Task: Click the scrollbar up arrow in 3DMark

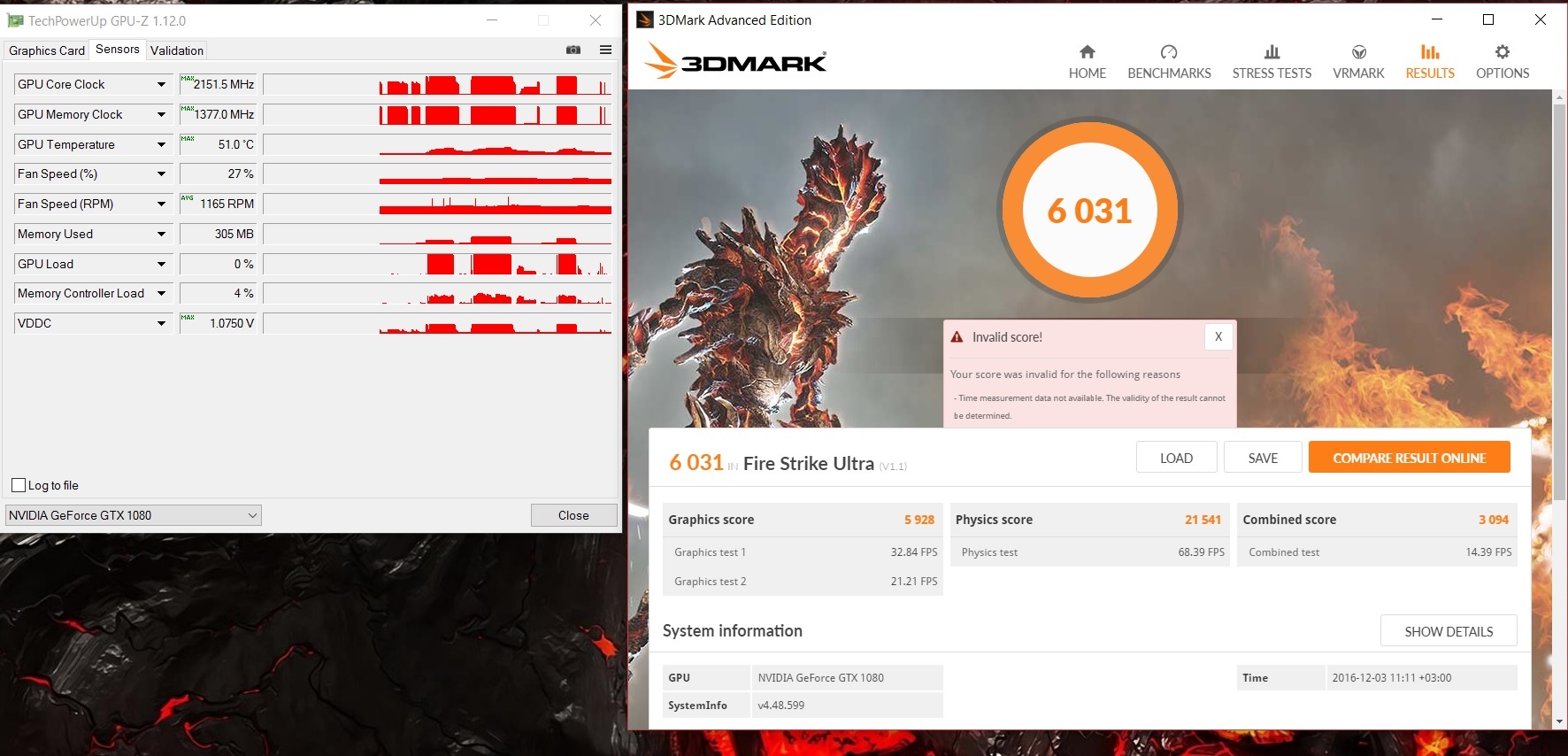Action: coord(1559,96)
